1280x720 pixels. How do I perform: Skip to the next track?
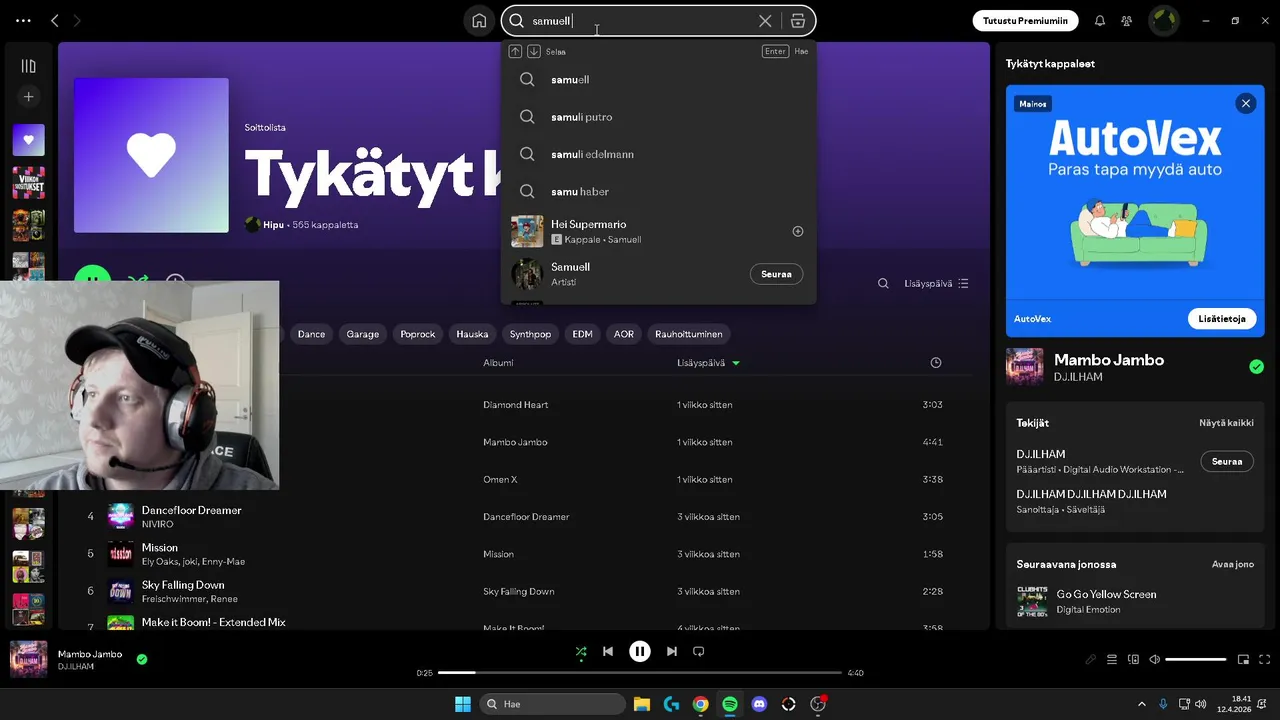[x=672, y=652]
